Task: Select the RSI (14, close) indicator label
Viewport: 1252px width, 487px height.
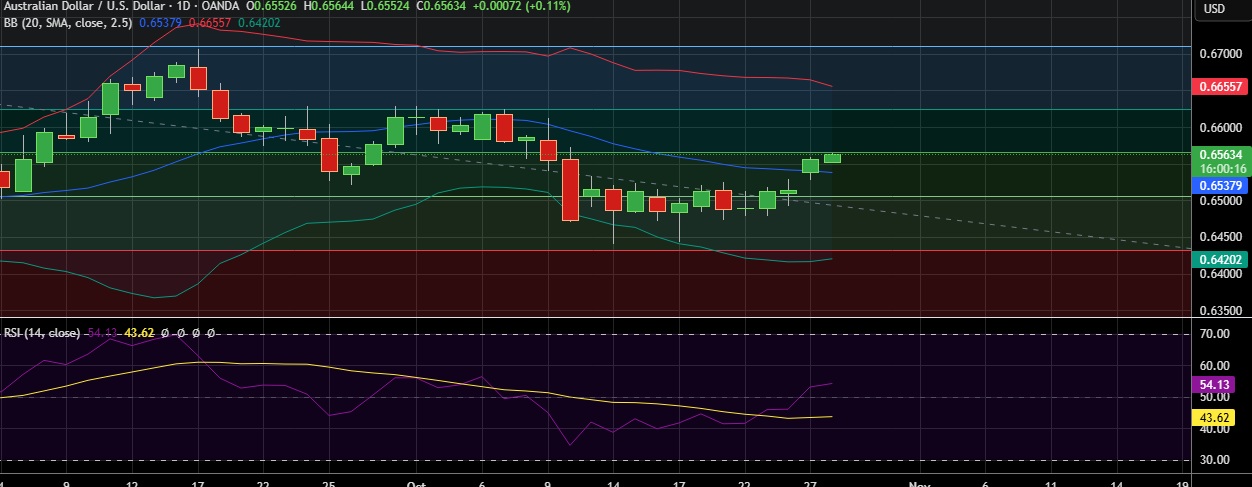Action: click(x=41, y=332)
